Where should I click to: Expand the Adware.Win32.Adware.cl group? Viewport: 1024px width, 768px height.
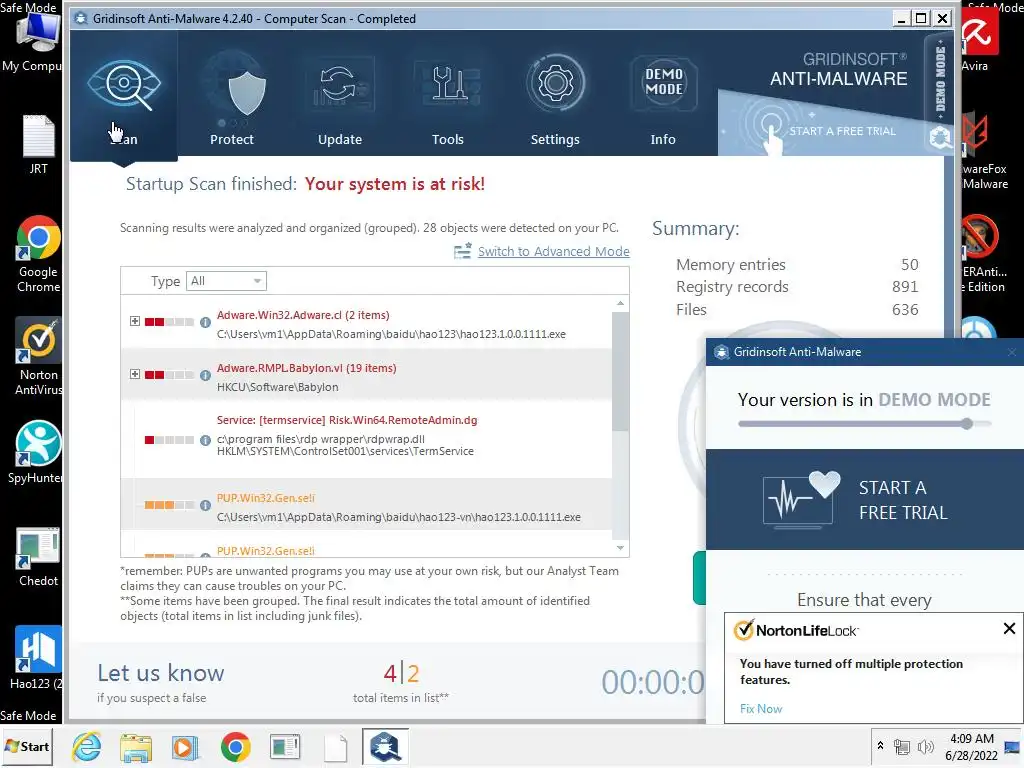click(135, 321)
